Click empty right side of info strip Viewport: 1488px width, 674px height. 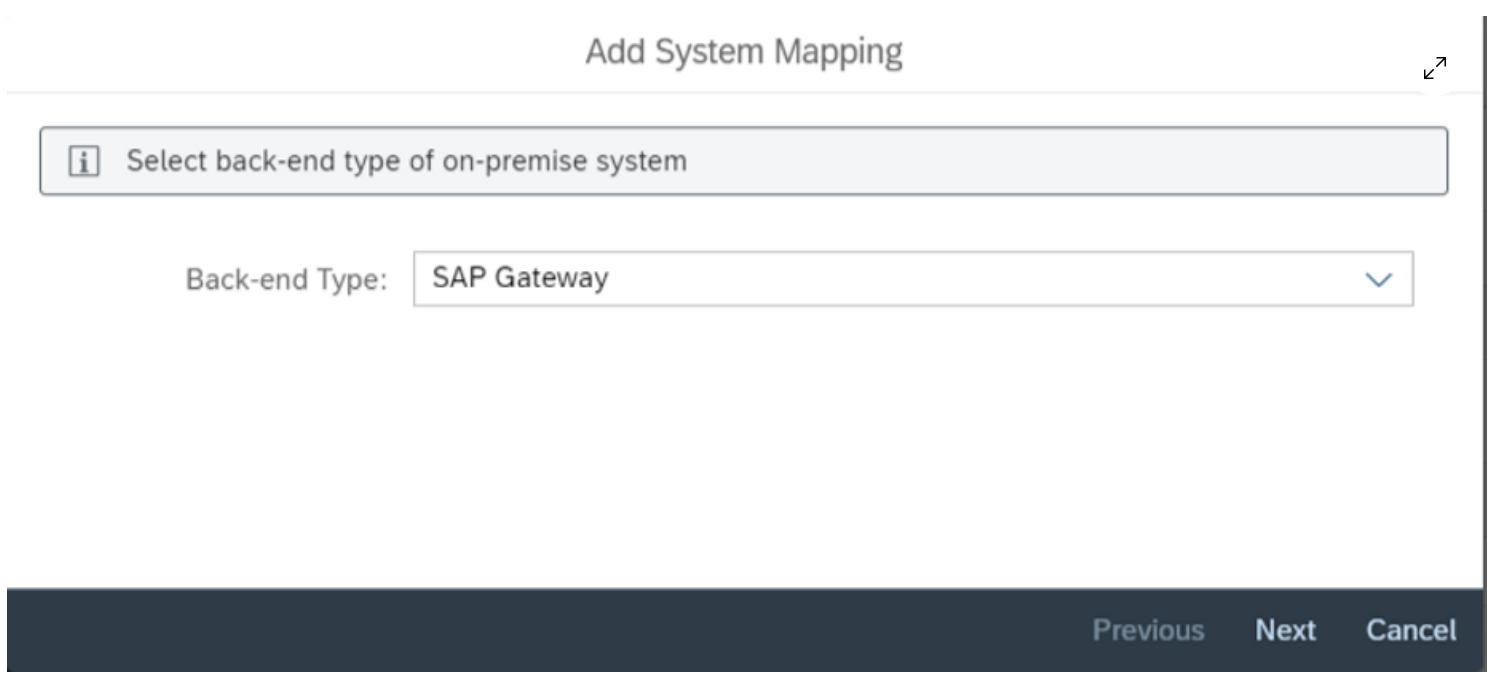pyautogui.click(x=1100, y=161)
